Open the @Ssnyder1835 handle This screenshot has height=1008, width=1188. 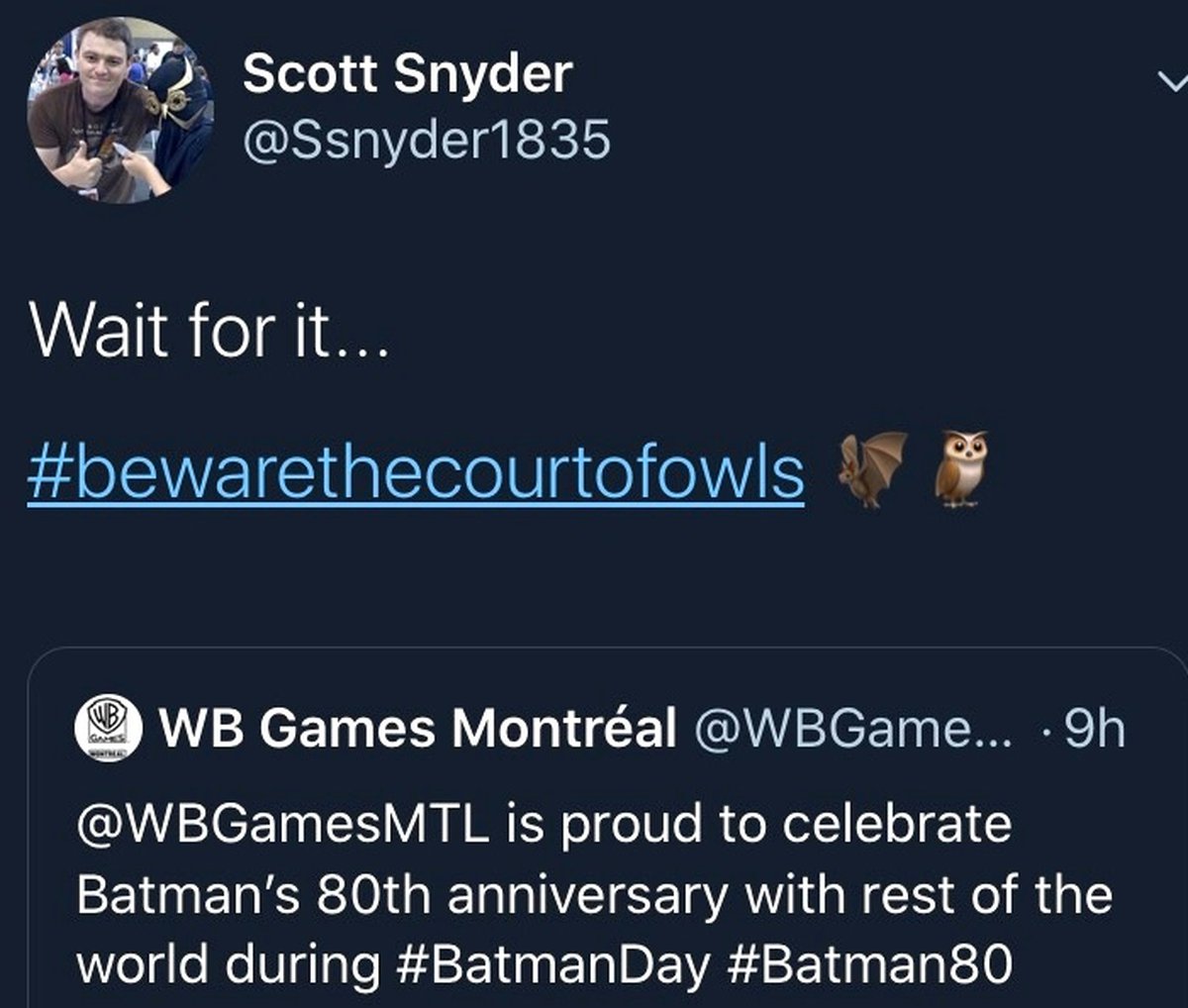(427, 141)
